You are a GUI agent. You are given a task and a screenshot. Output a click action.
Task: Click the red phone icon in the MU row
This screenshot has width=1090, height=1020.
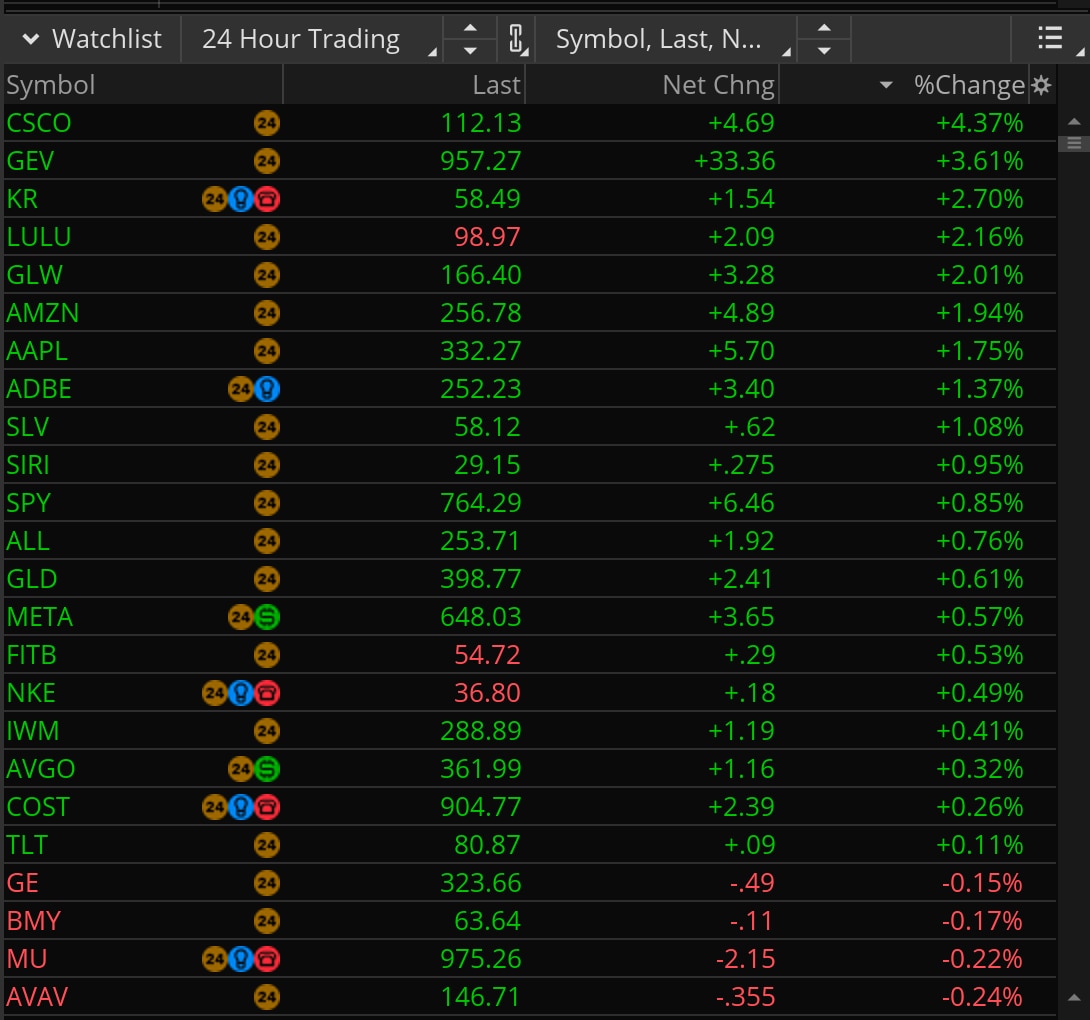click(x=267, y=960)
